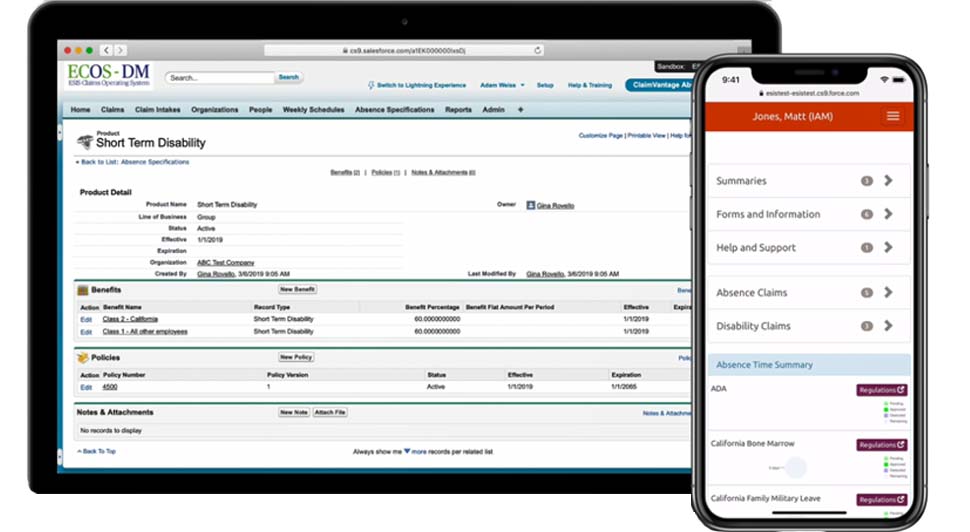This screenshot has height=532, width=970.
Task: Go to the People tab
Action: (x=260, y=109)
